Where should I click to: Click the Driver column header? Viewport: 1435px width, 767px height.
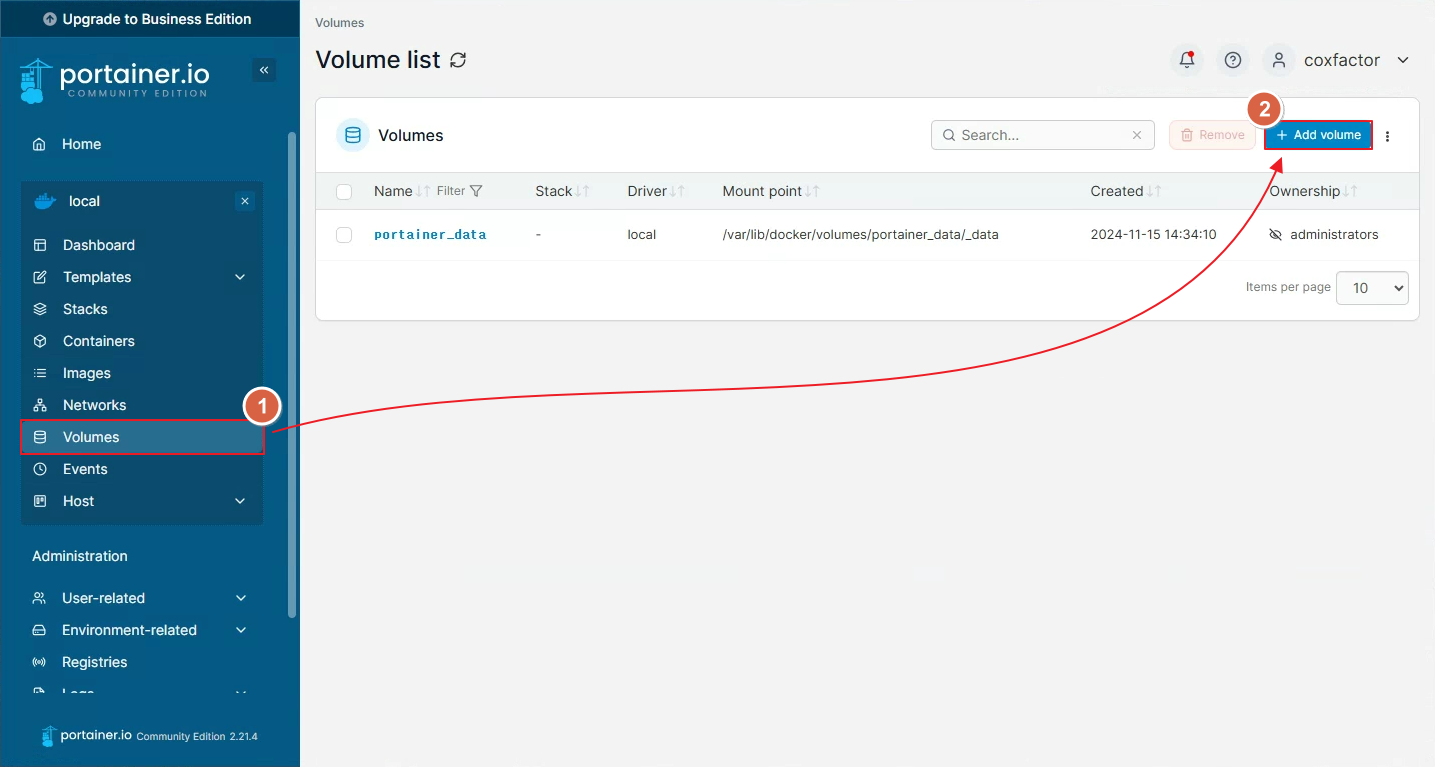(647, 191)
